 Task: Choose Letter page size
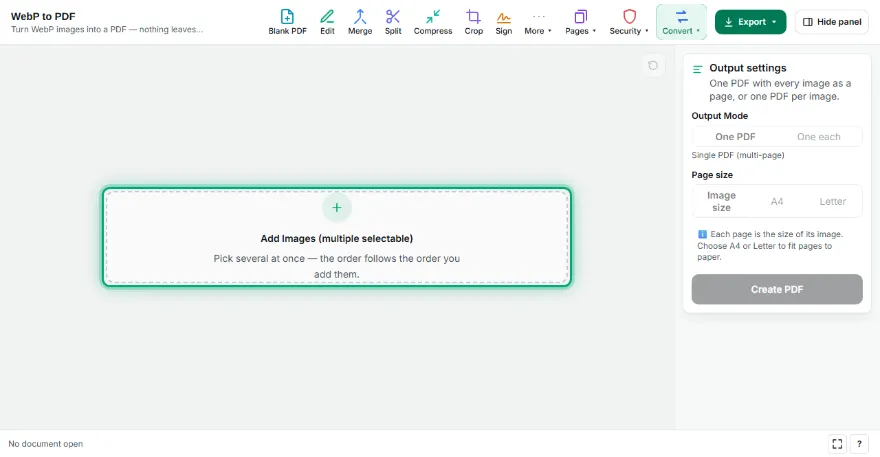(832, 201)
